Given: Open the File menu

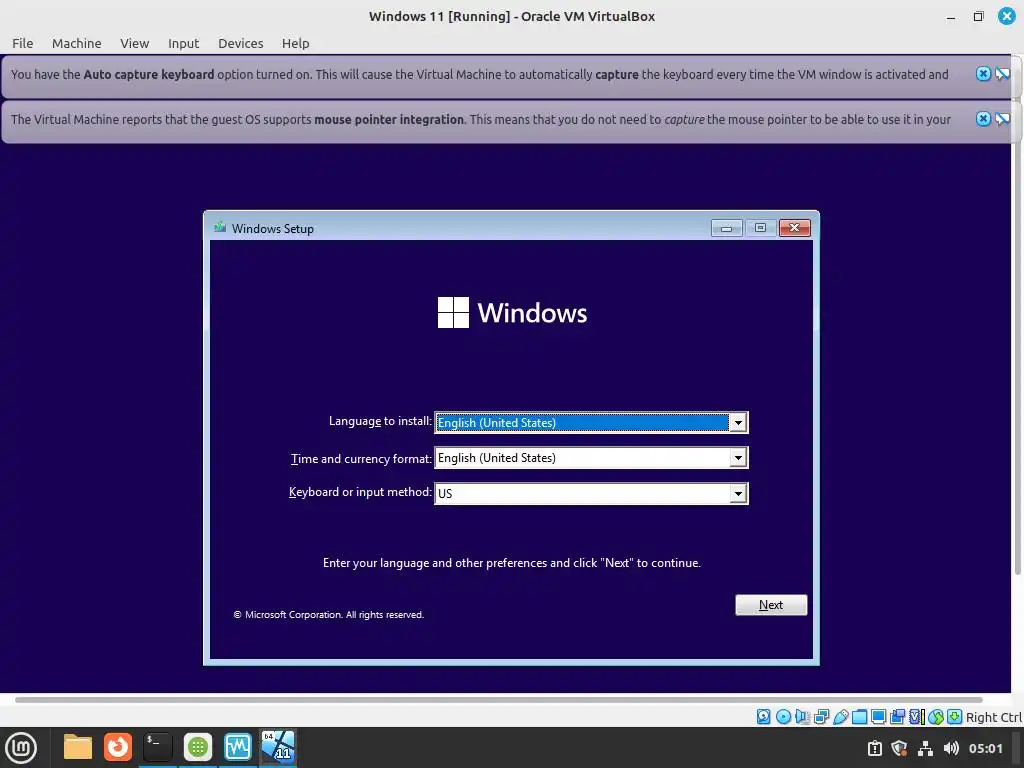Looking at the screenshot, I should pos(22,43).
